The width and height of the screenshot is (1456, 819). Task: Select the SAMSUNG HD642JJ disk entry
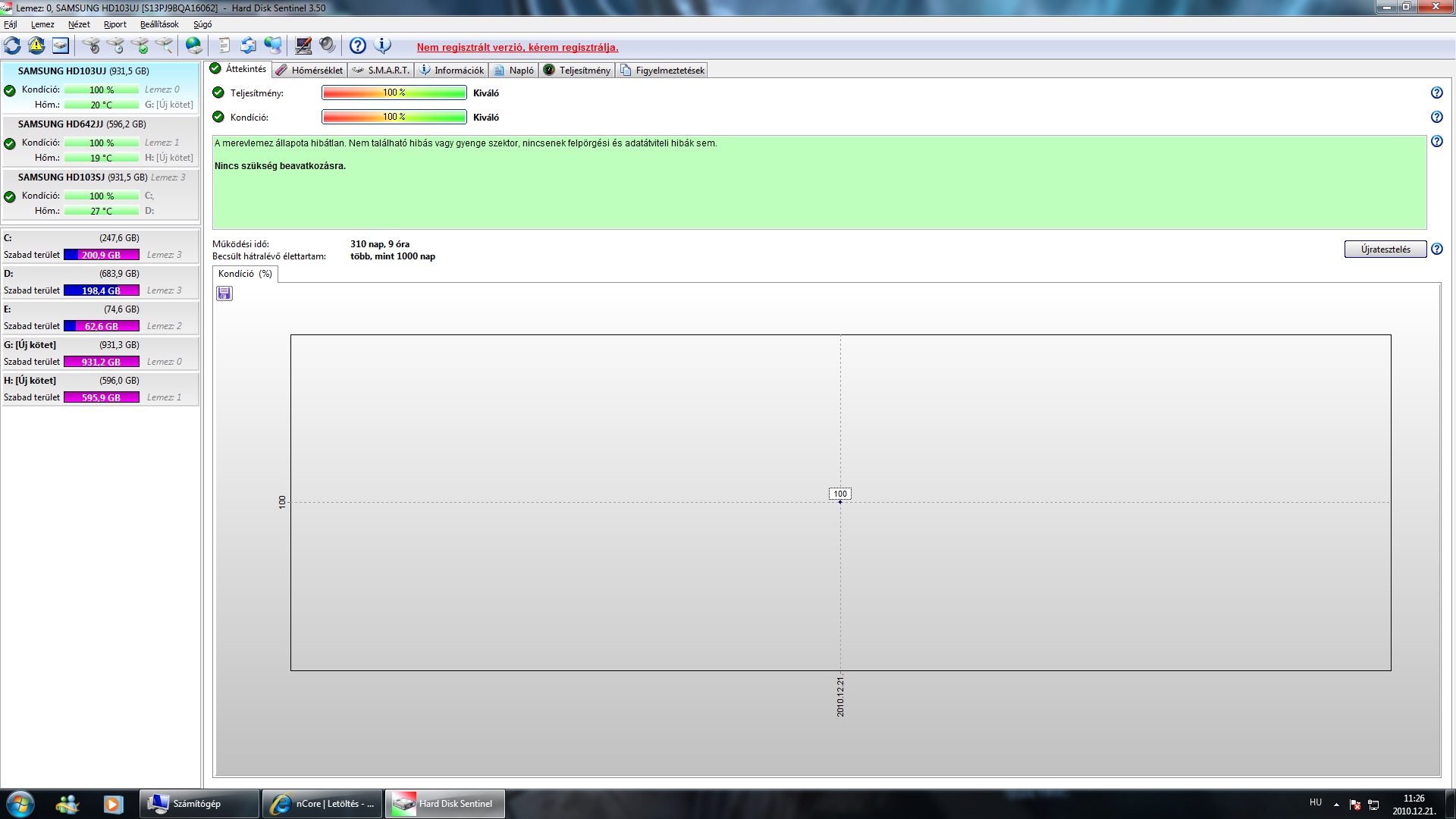click(x=82, y=124)
